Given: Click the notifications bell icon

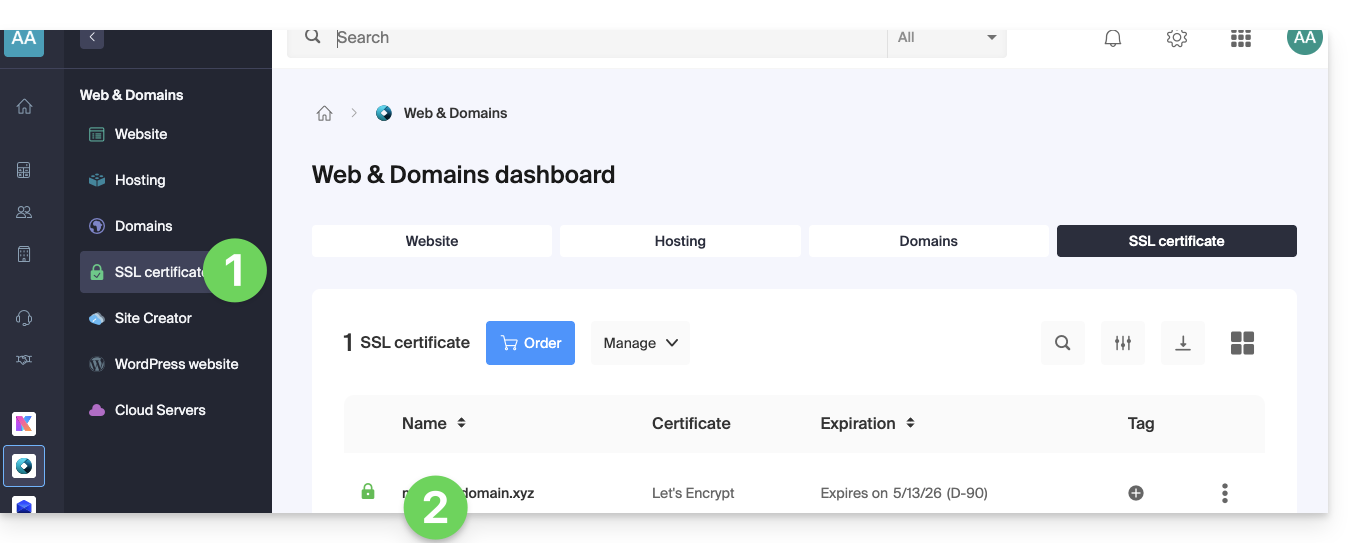Looking at the screenshot, I should [x=1112, y=39].
